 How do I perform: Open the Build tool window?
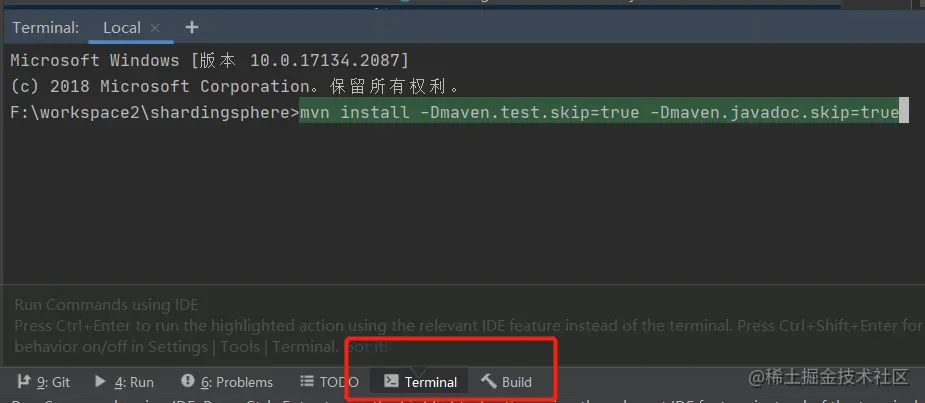coord(506,382)
